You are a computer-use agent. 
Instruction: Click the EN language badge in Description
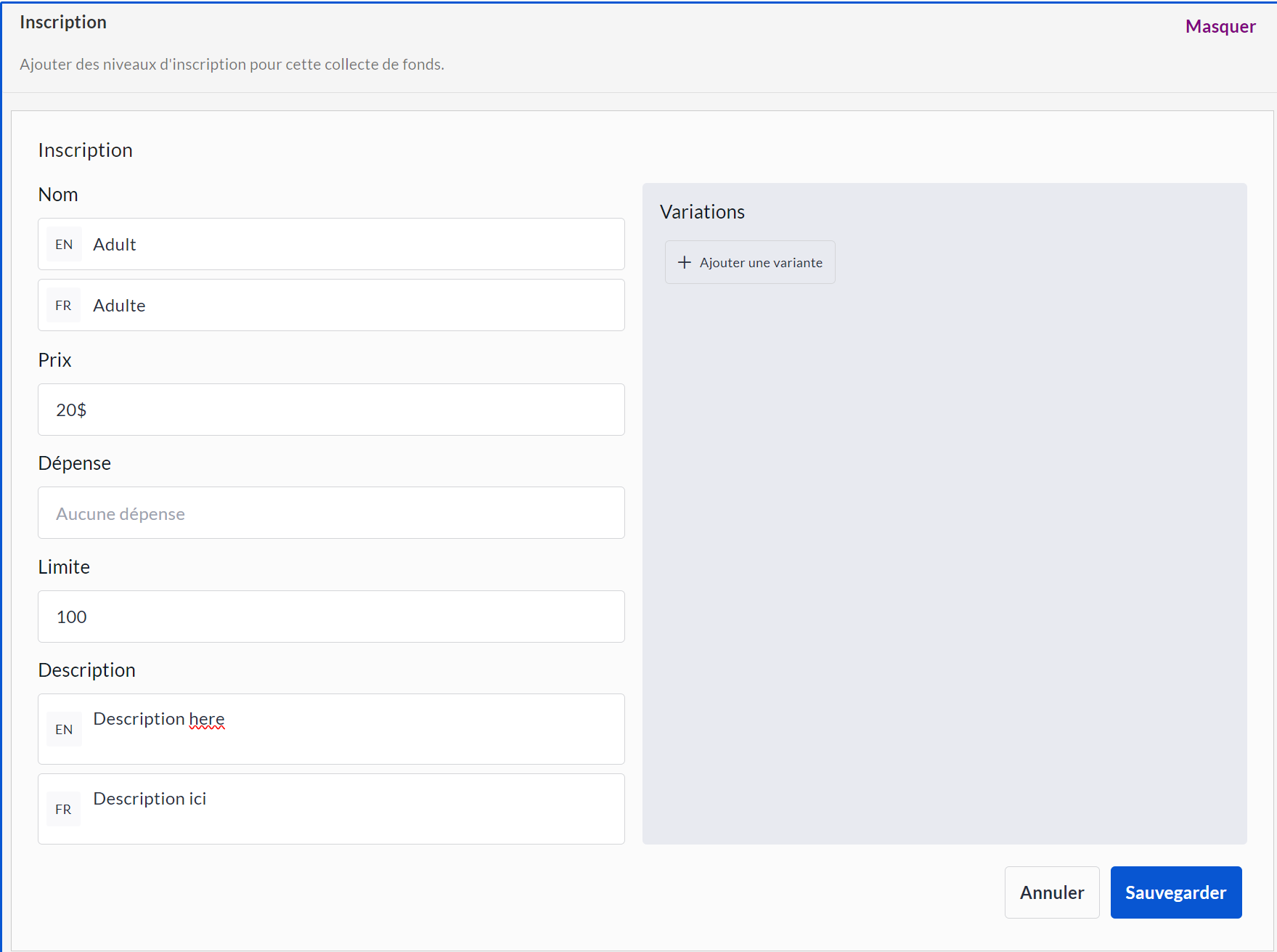(64, 729)
